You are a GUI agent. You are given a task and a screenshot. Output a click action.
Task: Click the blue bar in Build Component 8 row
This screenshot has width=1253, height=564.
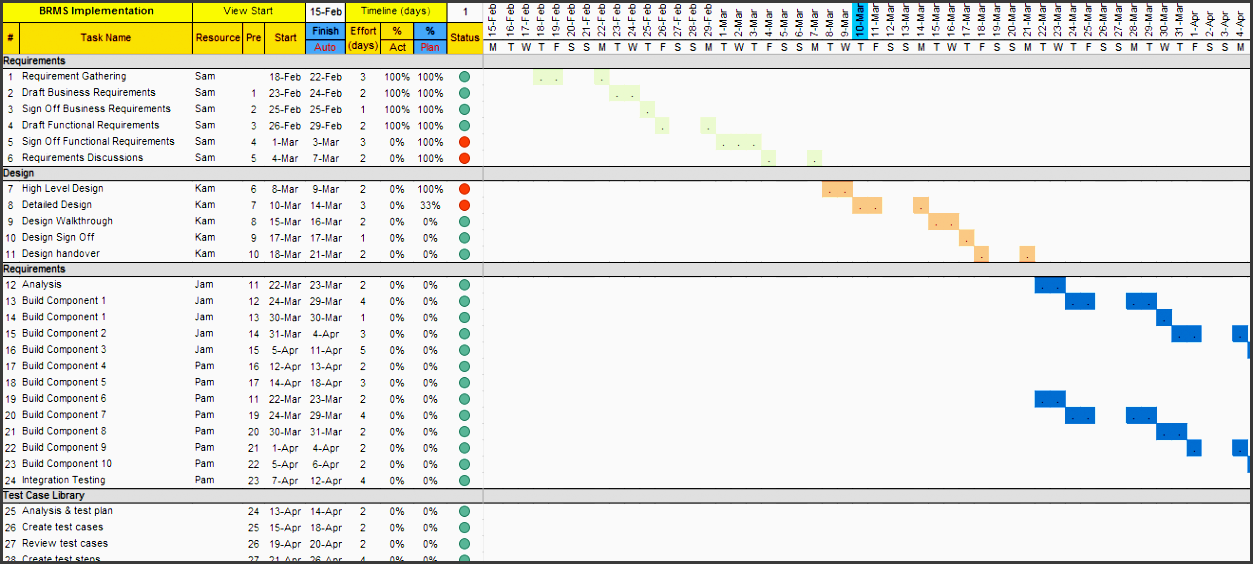1171,432
